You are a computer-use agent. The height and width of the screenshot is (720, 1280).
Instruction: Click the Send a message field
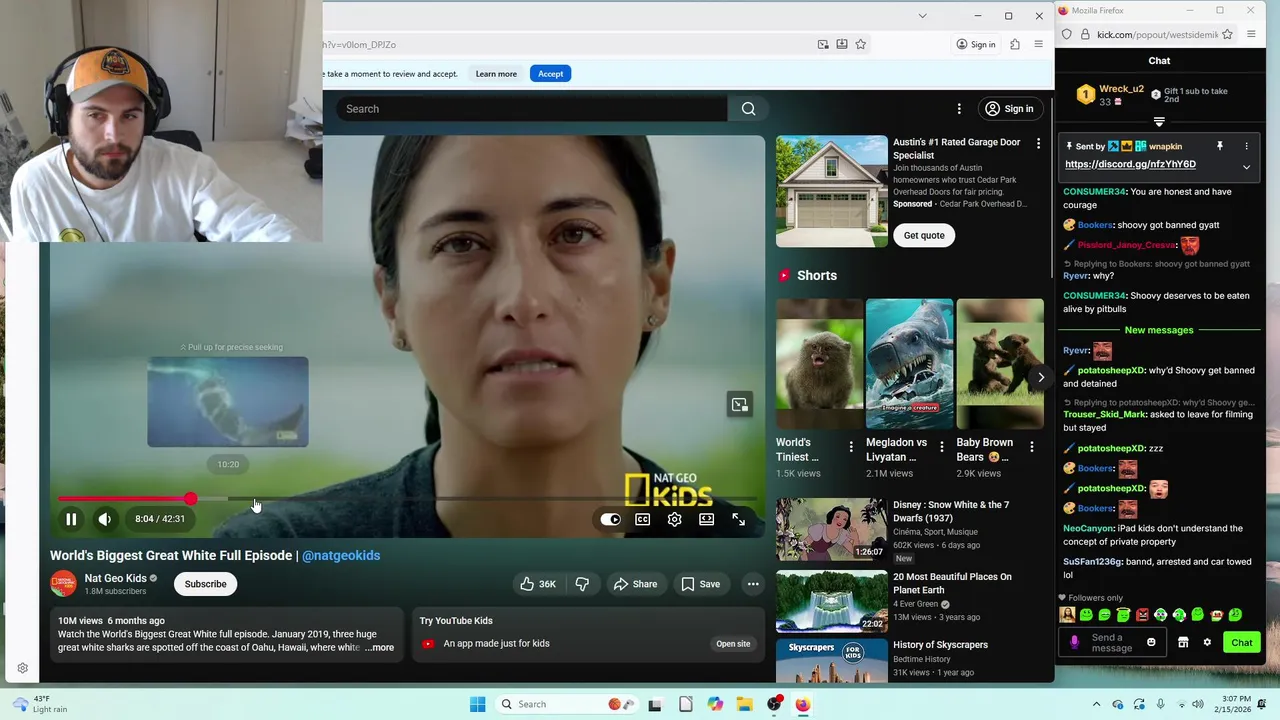pos(1114,643)
